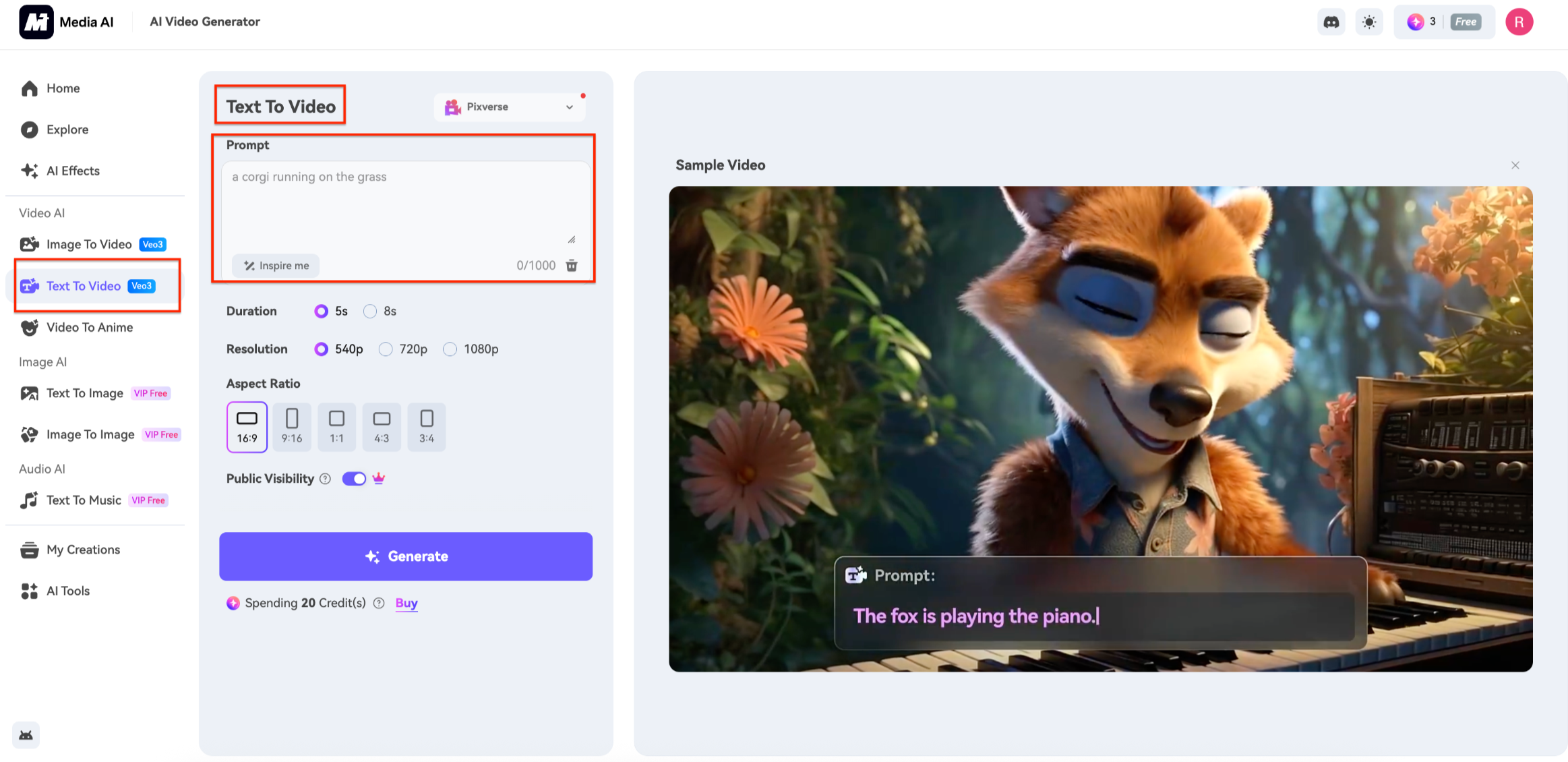Image resolution: width=1568 pixels, height=762 pixels.
Task: Select the 9:16 aspect ratio icon
Action: (x=292, y=426)
